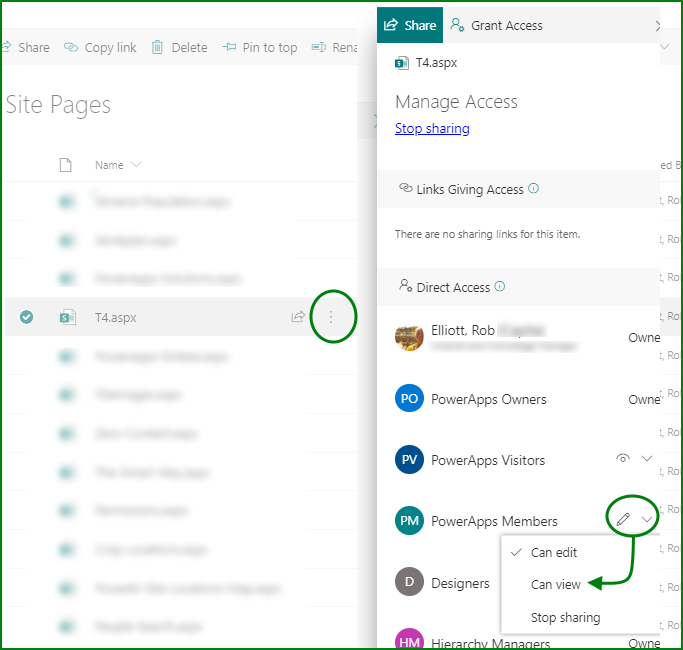Click the file type column header icon
The height and width of the screenshot is (650, 683).
tap(65, 165)
